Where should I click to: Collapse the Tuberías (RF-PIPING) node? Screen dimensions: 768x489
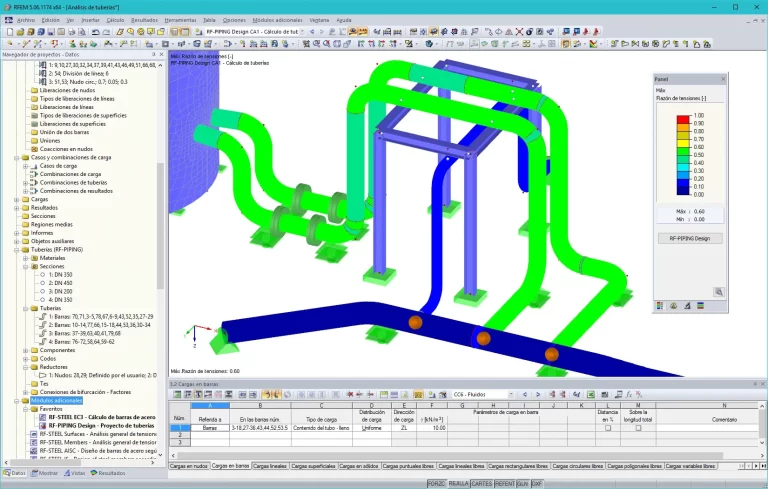coord(17,250)
